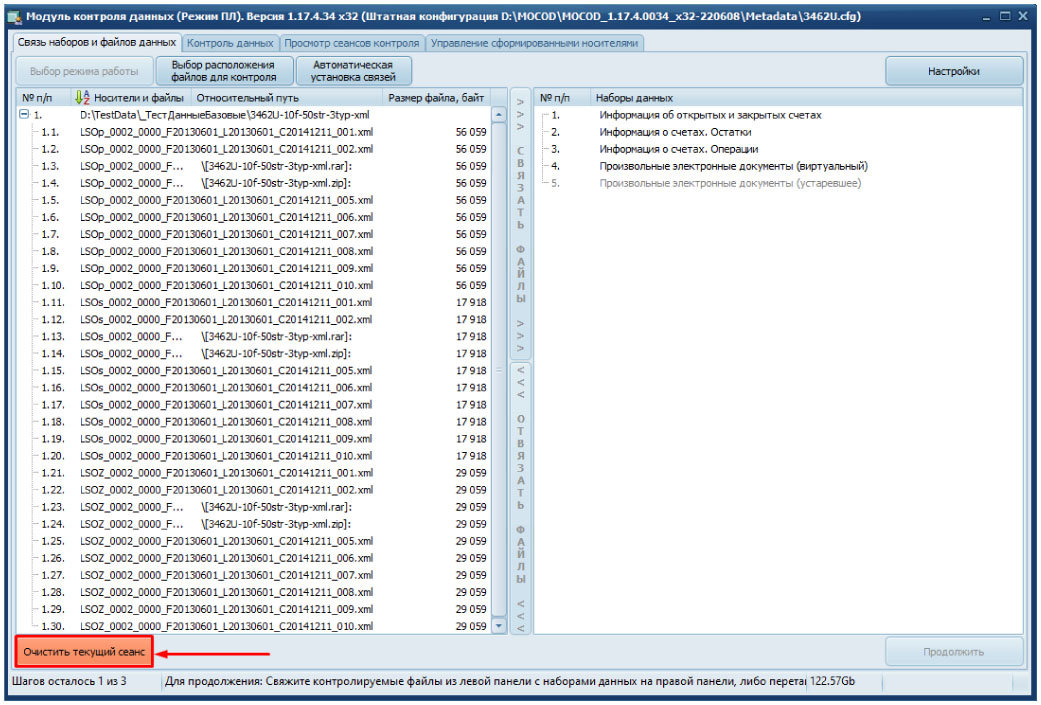Click Выбор расположения файлов для контроля
This screenshot has width=1041, height=705.
coord(224,71)
